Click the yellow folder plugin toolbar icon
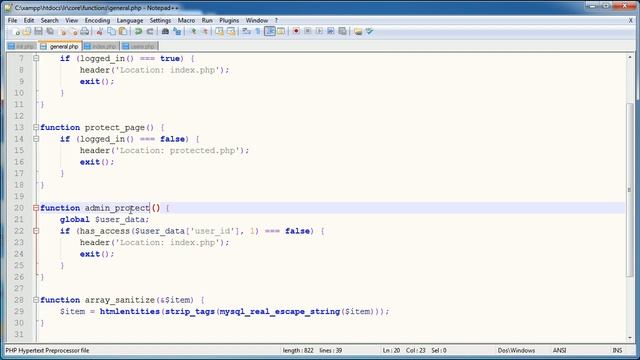This screenshot has width=640, height=360. 358,31
